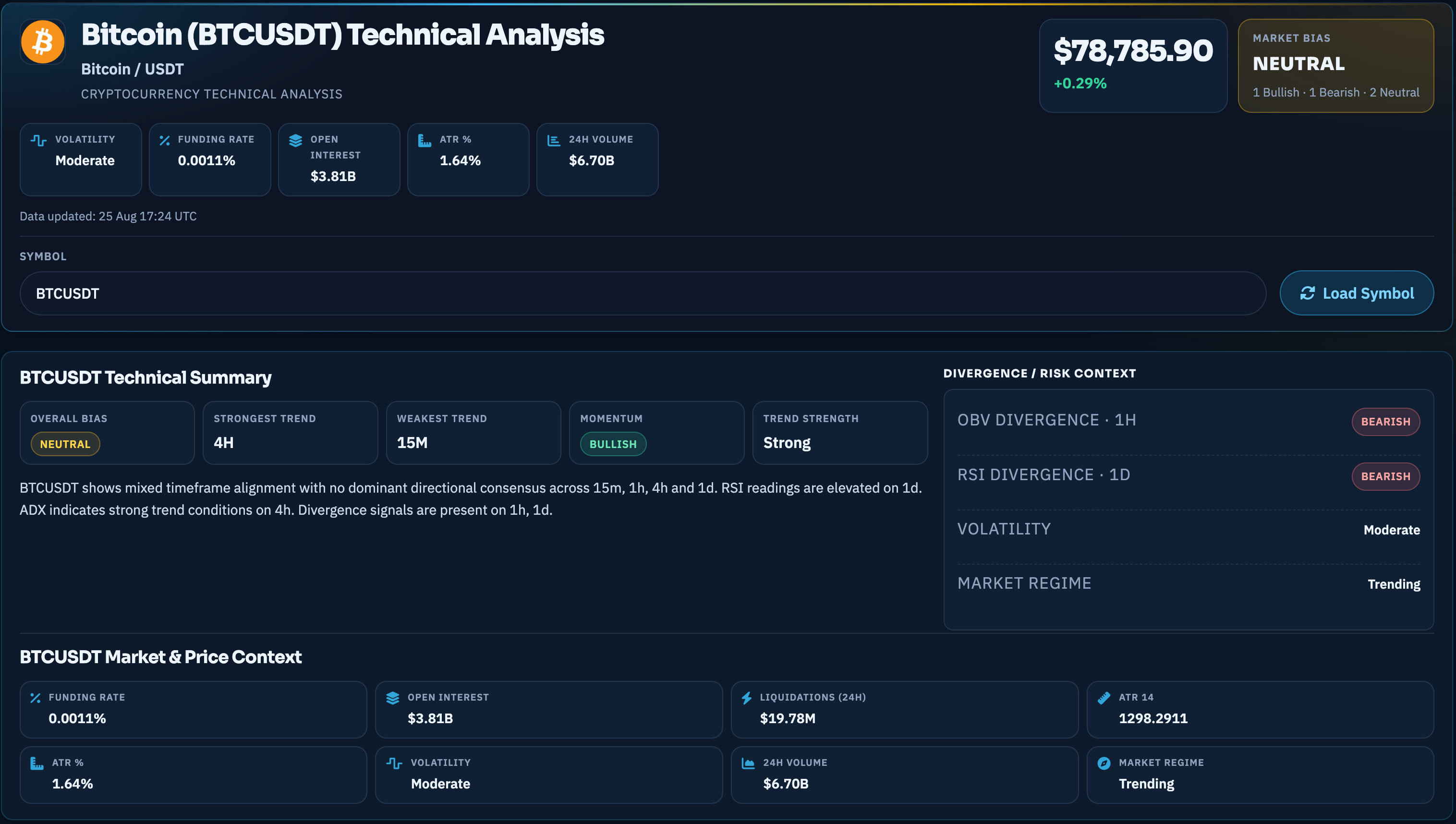Click the NEUTRAL overall bias badge
Screen dimensions: 1456x824
65,444
